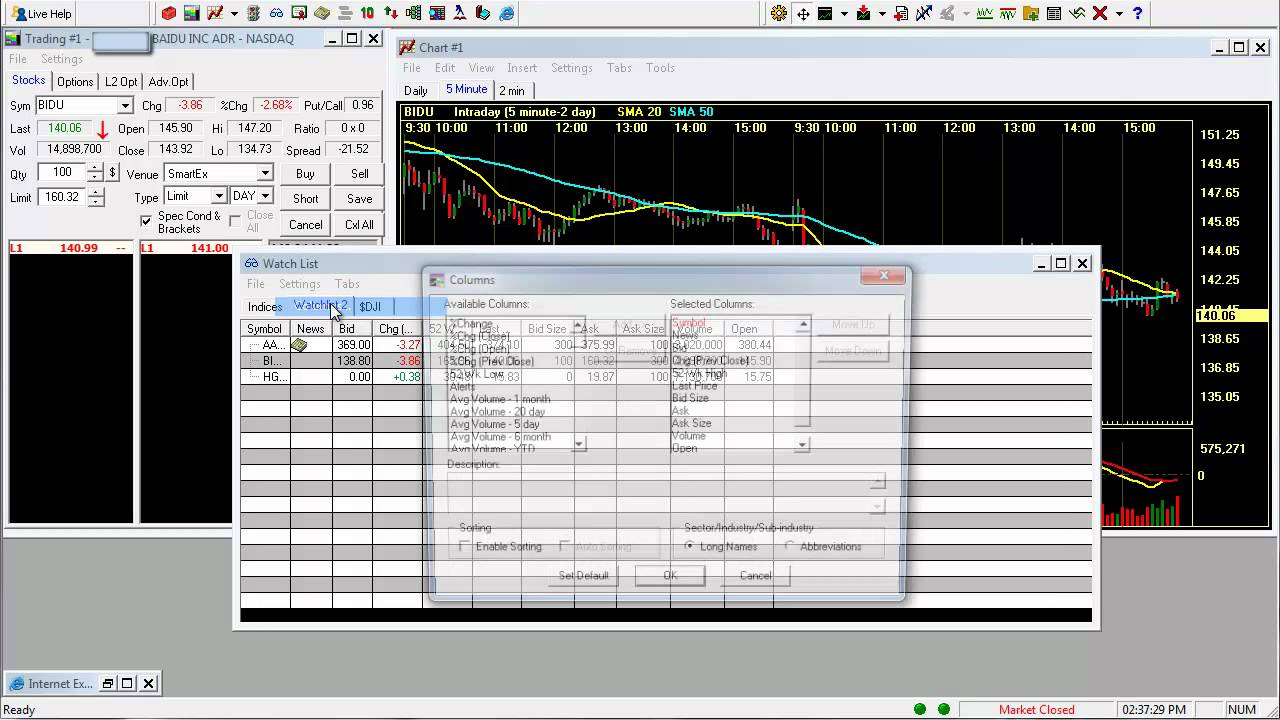Click the red toolbox icon in toolbar
Screen dimensions: 1280x720
pos(169,13)
